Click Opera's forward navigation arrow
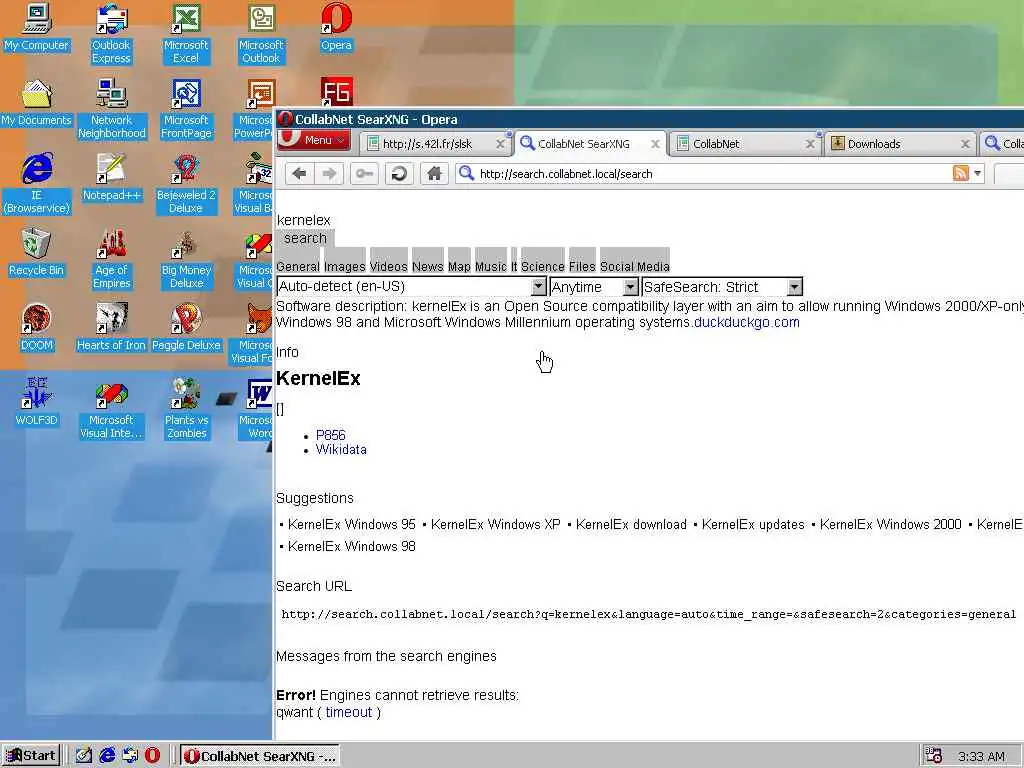Screen dimensions: 1024x768 point(329,174)
